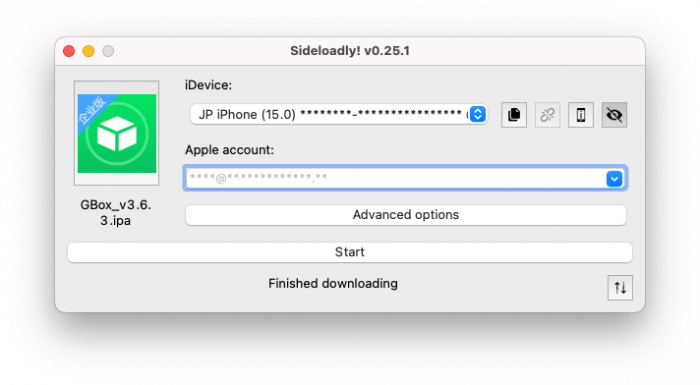
Task: Click the copy UDID clipboard icon
Action: pyautogui.click(x=514, y=115)
